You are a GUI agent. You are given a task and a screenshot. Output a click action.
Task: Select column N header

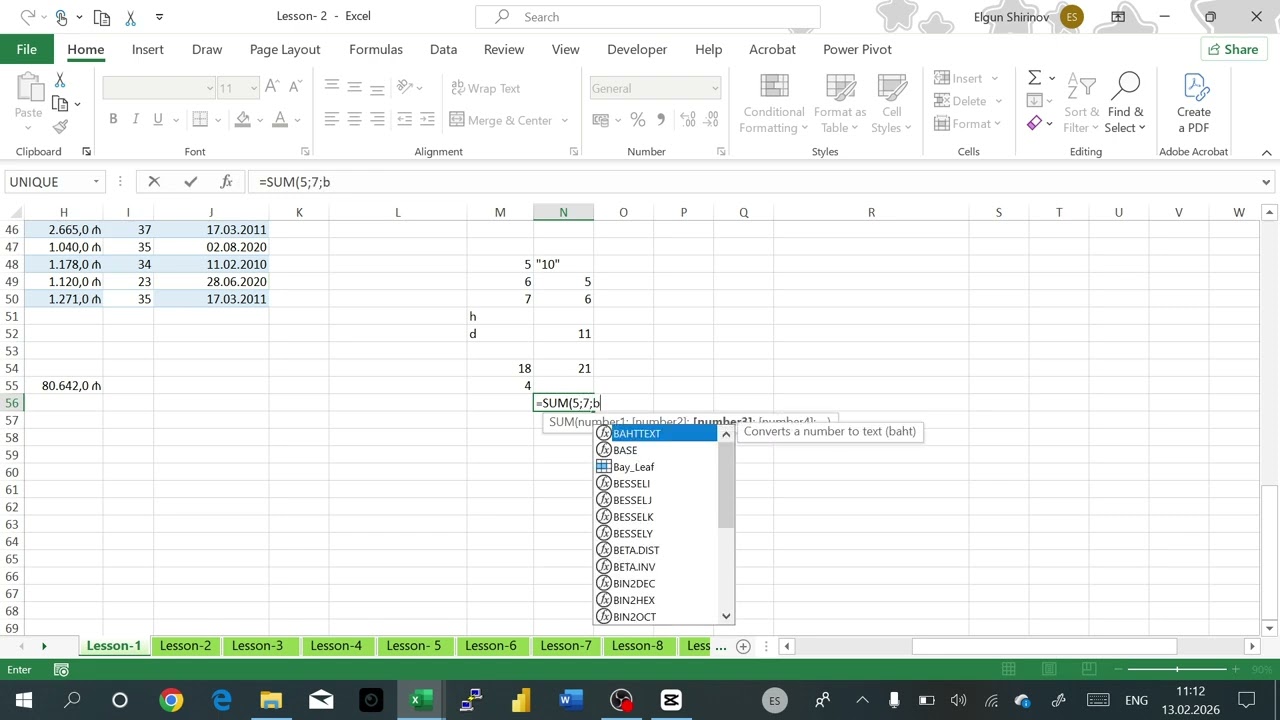(x=563, y=212)
